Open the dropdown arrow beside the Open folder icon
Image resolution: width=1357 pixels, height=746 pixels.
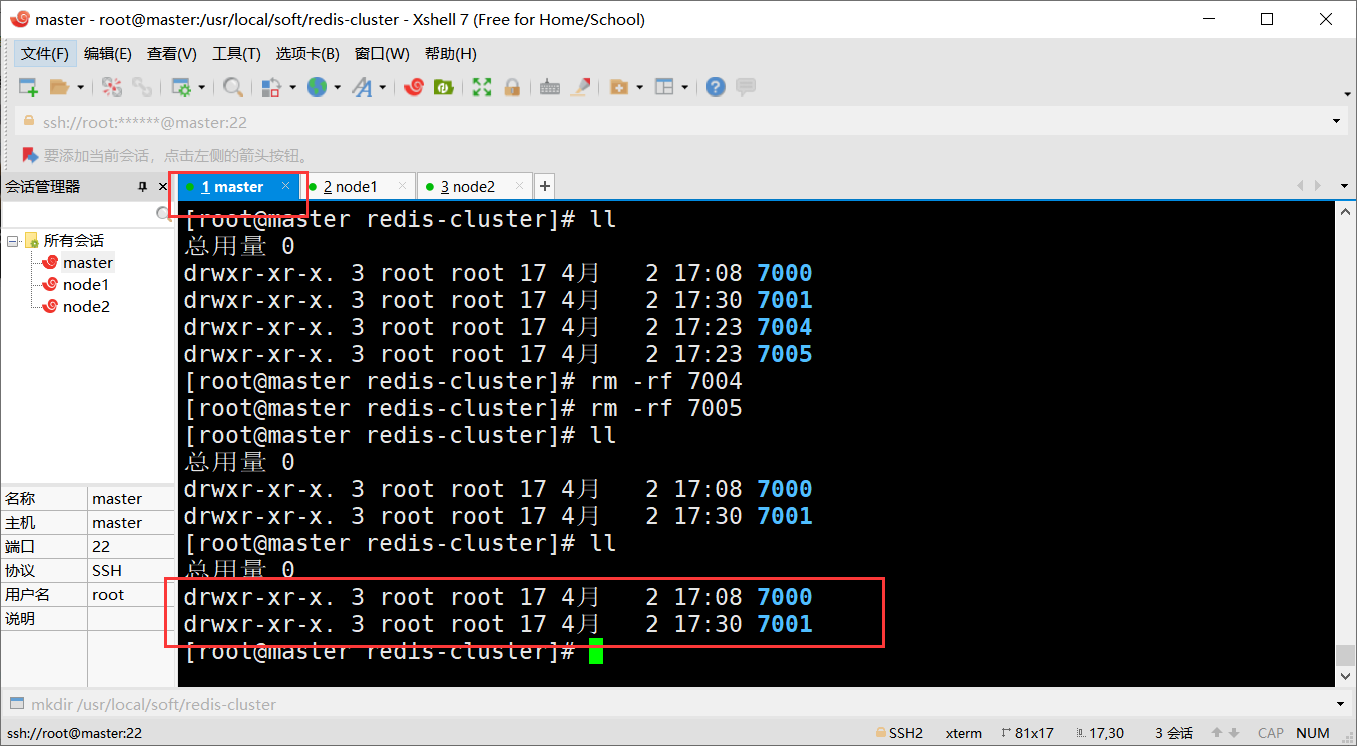(80, 87)
